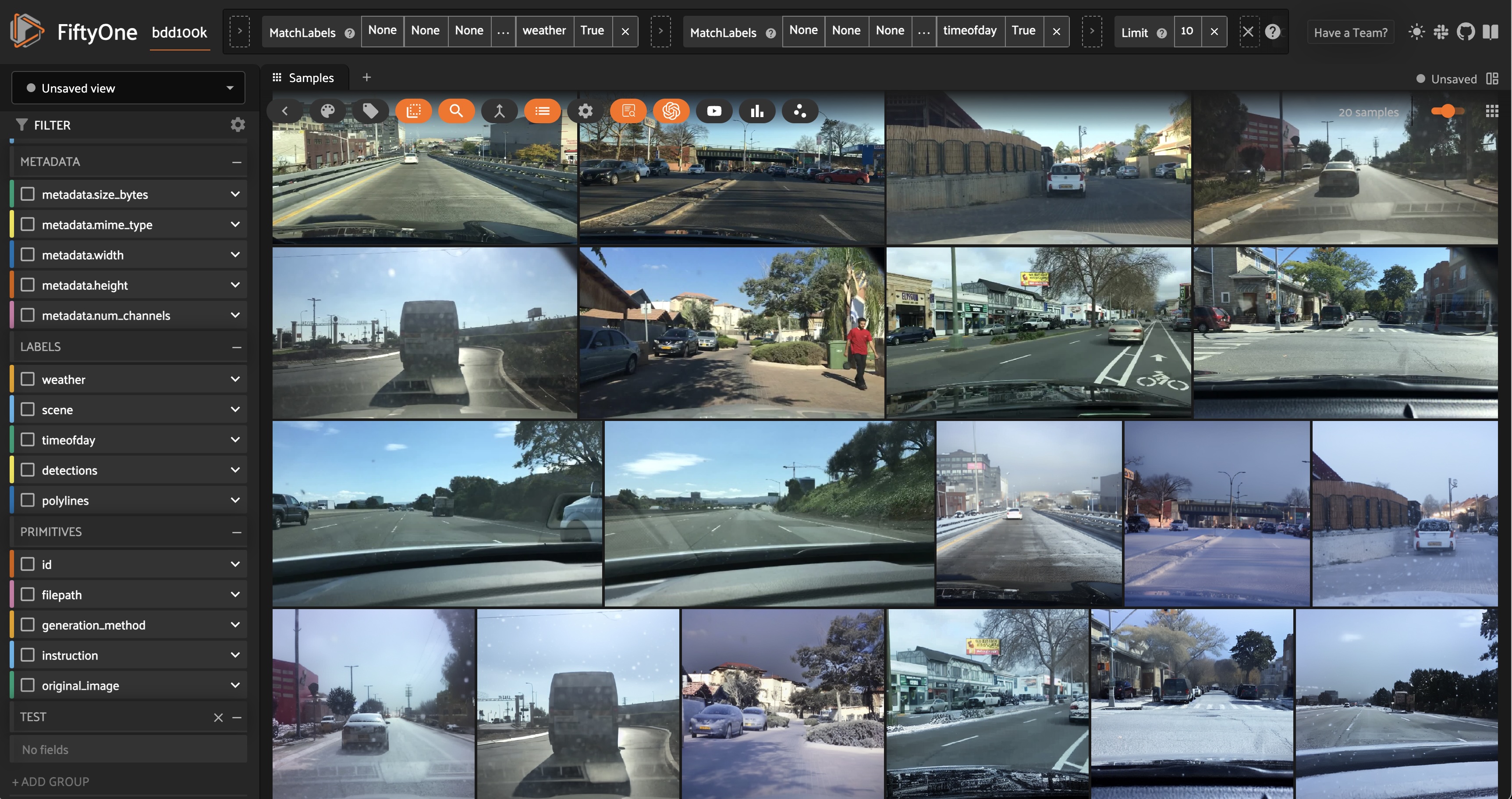The height and width of the screenshot is (799, 1512).
Task: Open the operator list icon
Action: (x=542, y=111)
